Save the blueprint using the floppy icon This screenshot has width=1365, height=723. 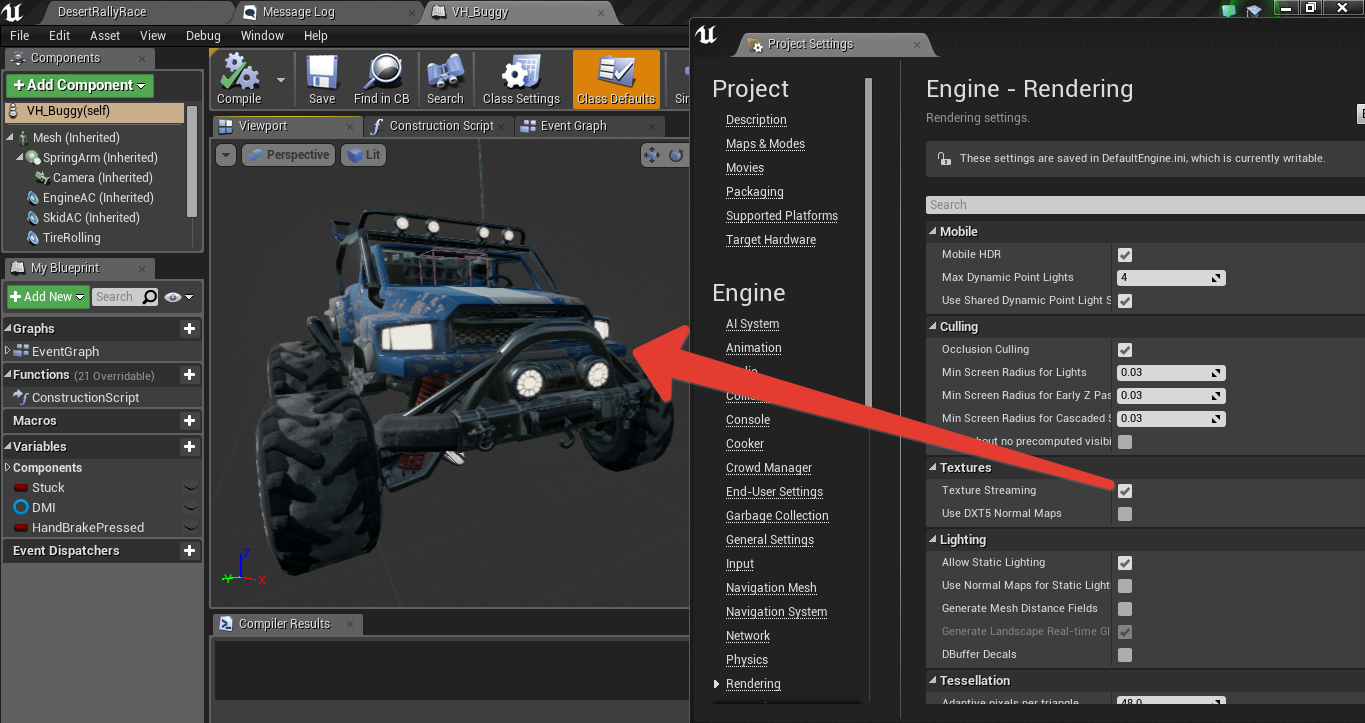tap(322, 79)
